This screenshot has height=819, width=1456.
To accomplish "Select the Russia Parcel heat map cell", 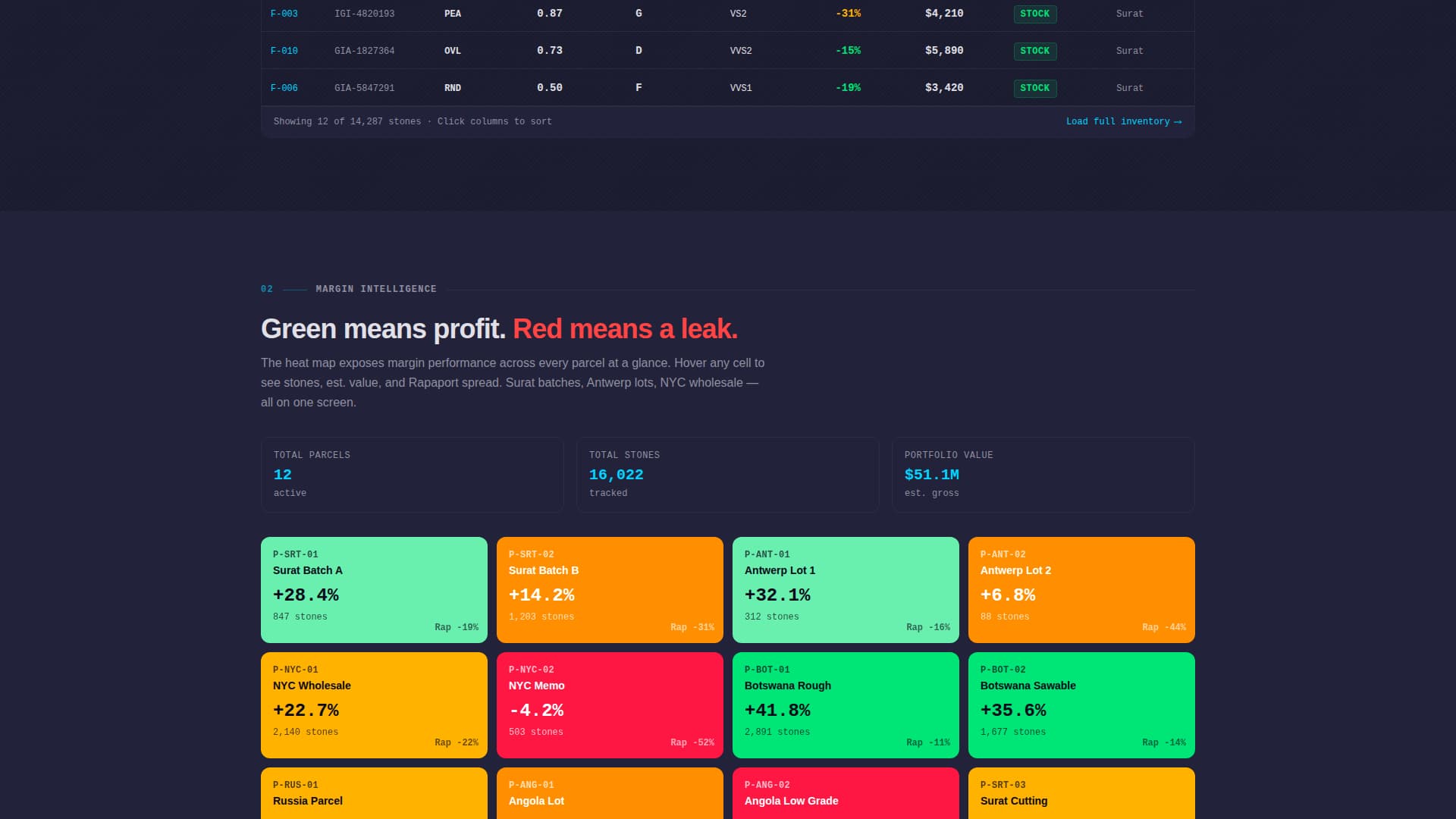I will tap(374, 793).
